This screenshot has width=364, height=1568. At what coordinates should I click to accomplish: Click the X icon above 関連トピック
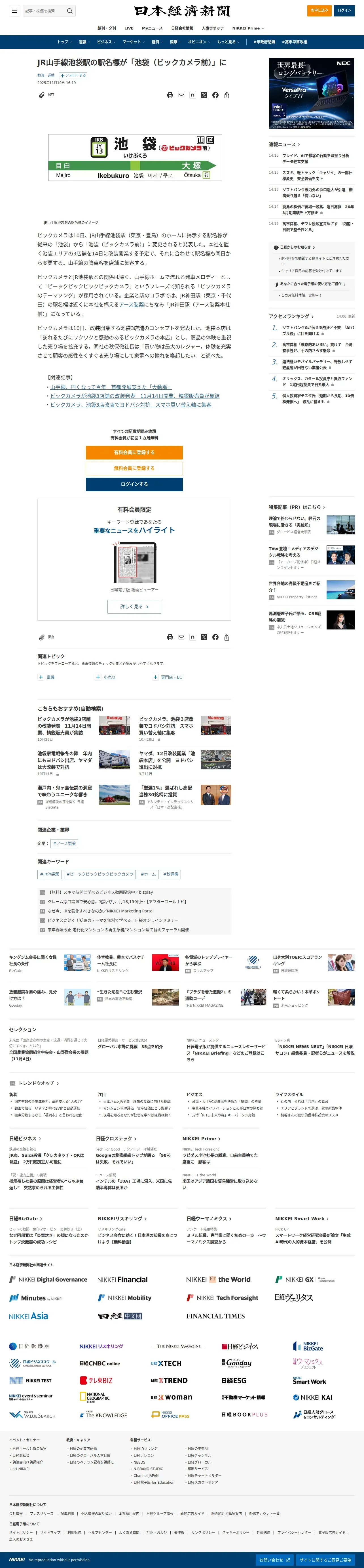coord(204,637)
